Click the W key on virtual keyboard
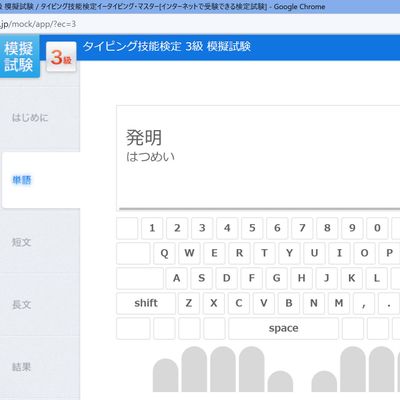 point(189,253)
